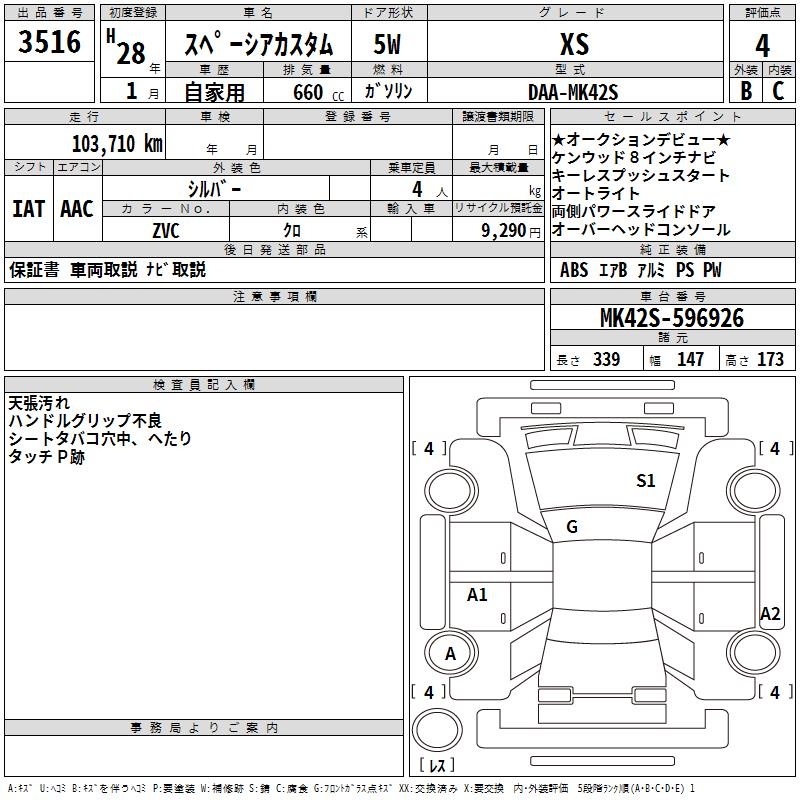The image size is (800, 800).
Task: Click the ケンウッド8インチナビ sales point
Action: click(x=634, y=158)
